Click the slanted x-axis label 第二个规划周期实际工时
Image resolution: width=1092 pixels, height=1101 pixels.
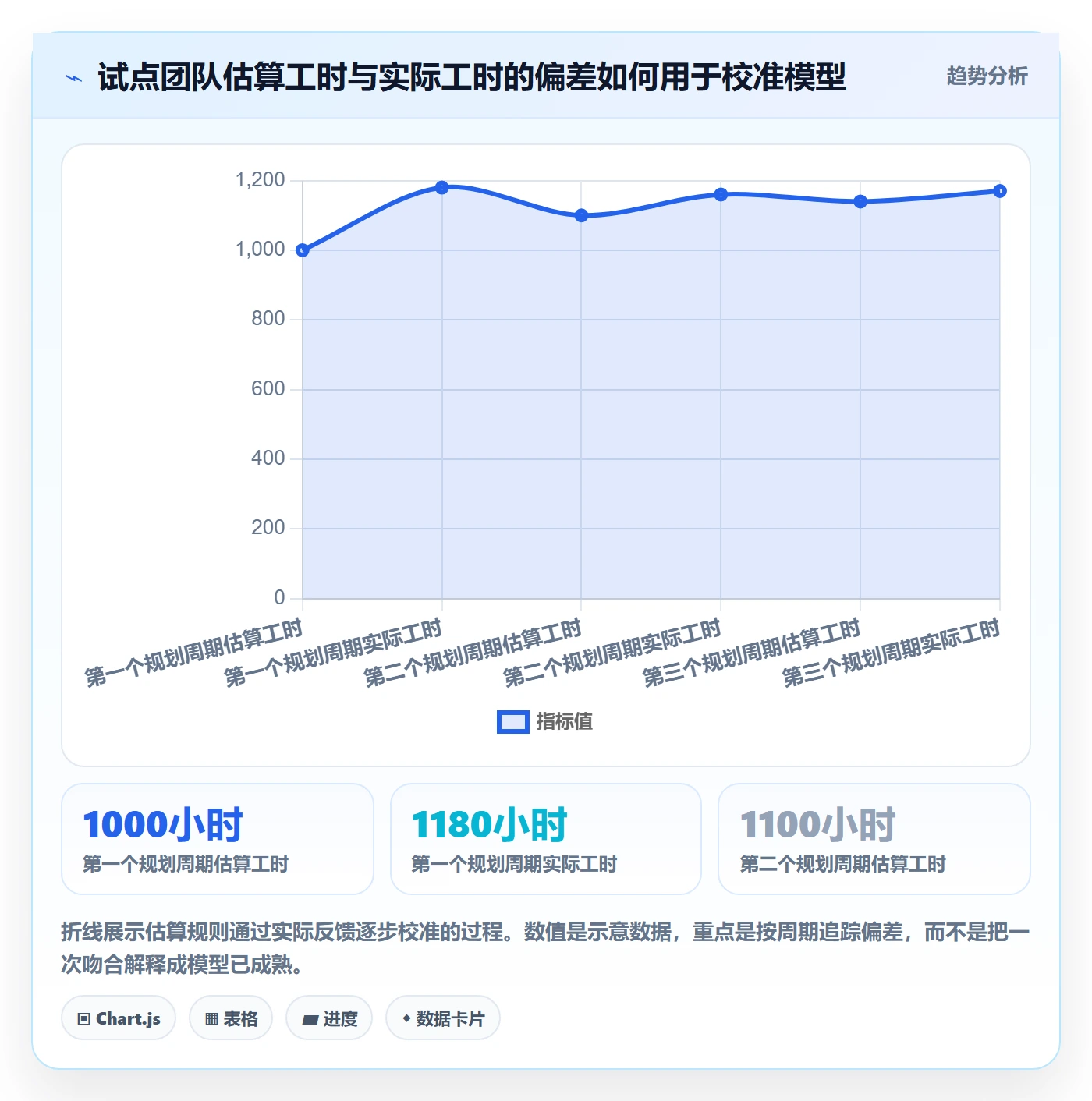(612, 653)
